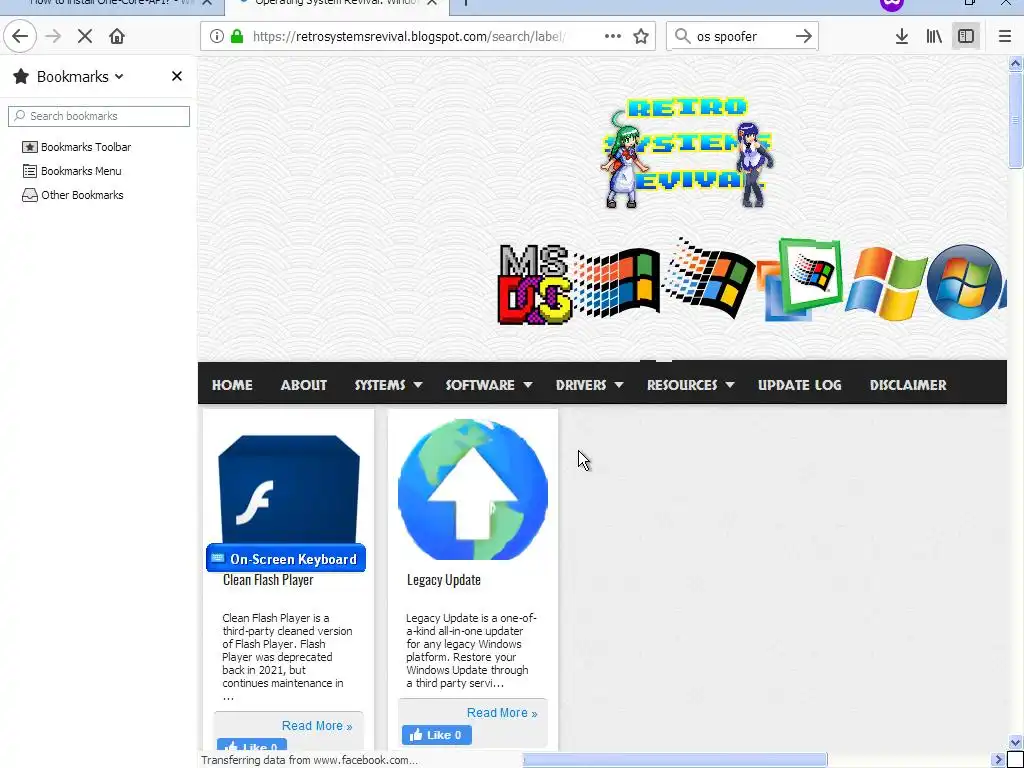
Task: Click the Windows 95 flag logo
Action: click(708, 278)
